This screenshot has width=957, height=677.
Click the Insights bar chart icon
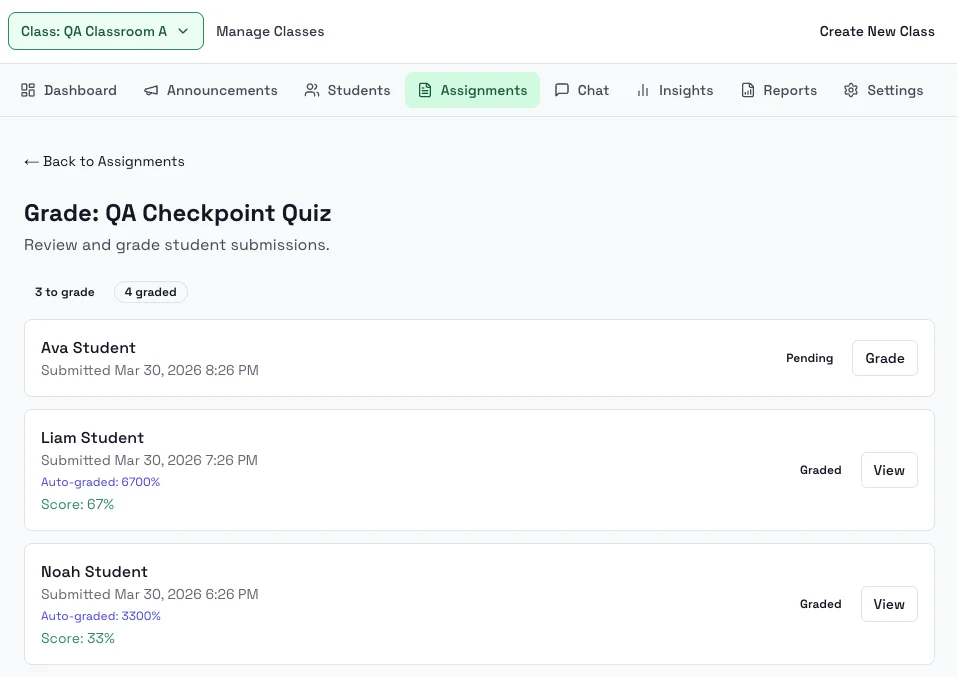click(643, 90)
